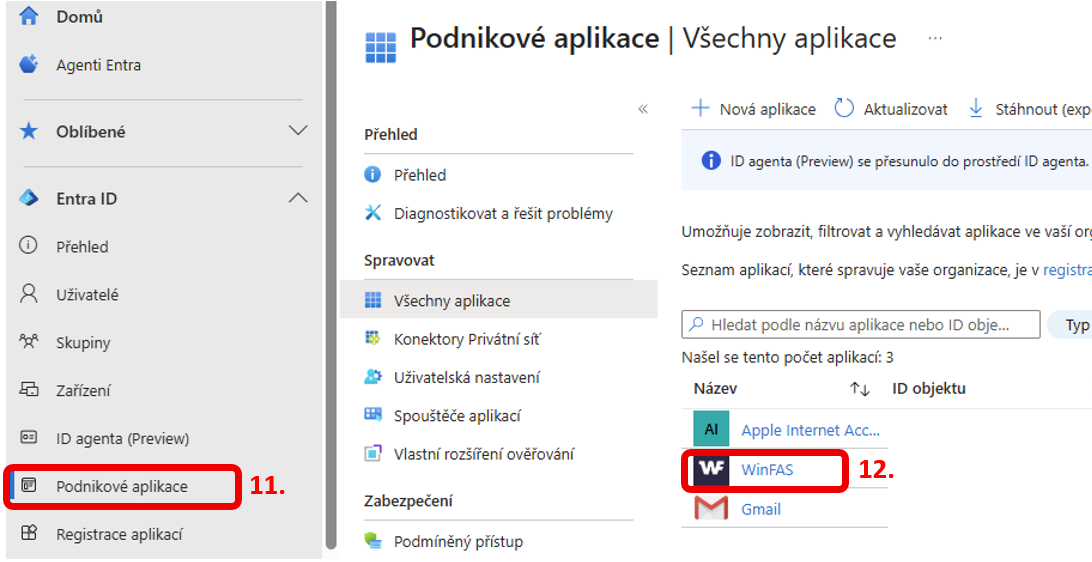
Task: Click the WinFAS application logo
Action: [711, 470]
